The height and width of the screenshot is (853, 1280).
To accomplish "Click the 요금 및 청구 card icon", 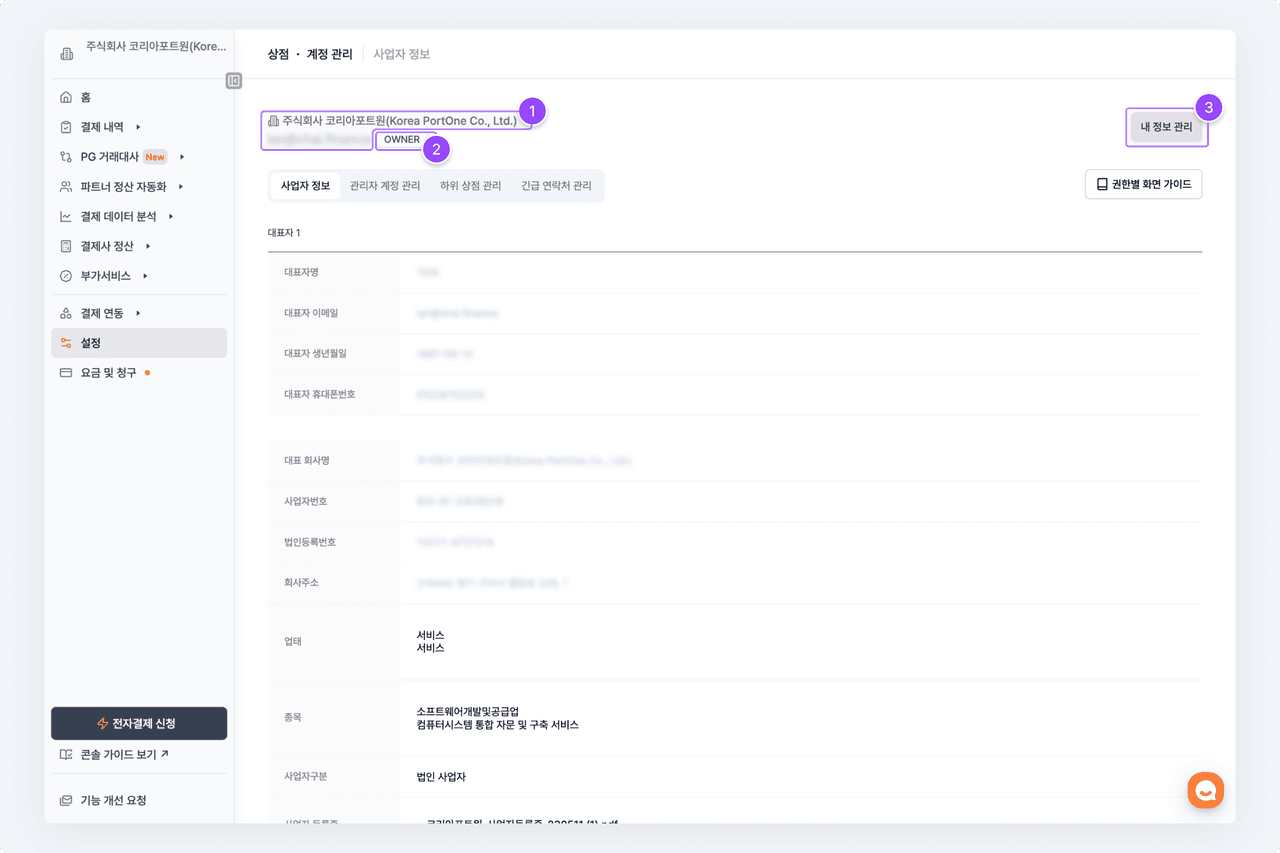I will [x=66, y=373].
